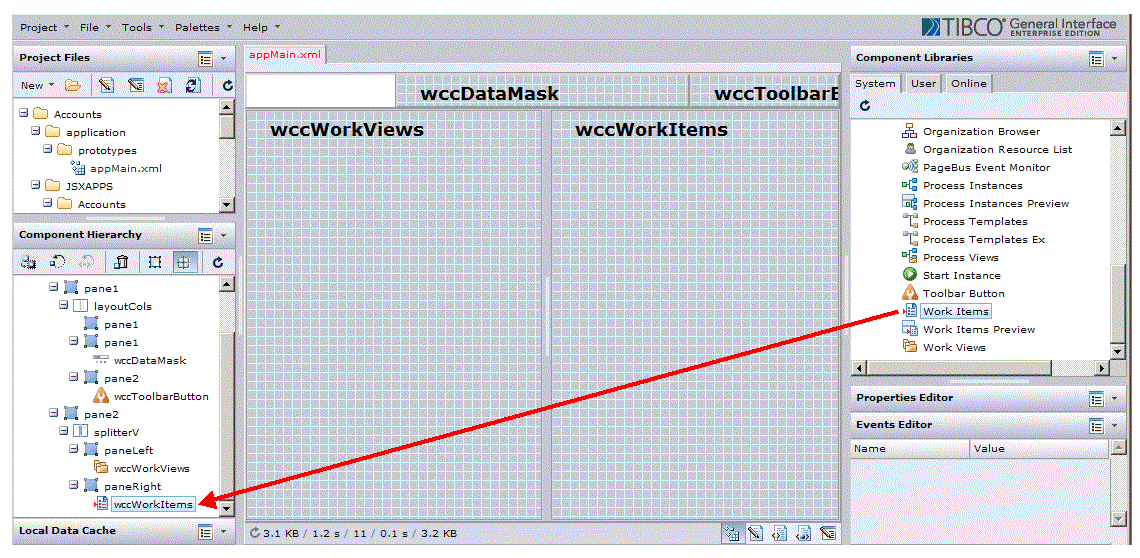Open component profile icon in status bar
This screenshot has width=1140, height=558.
click(827, 533)
